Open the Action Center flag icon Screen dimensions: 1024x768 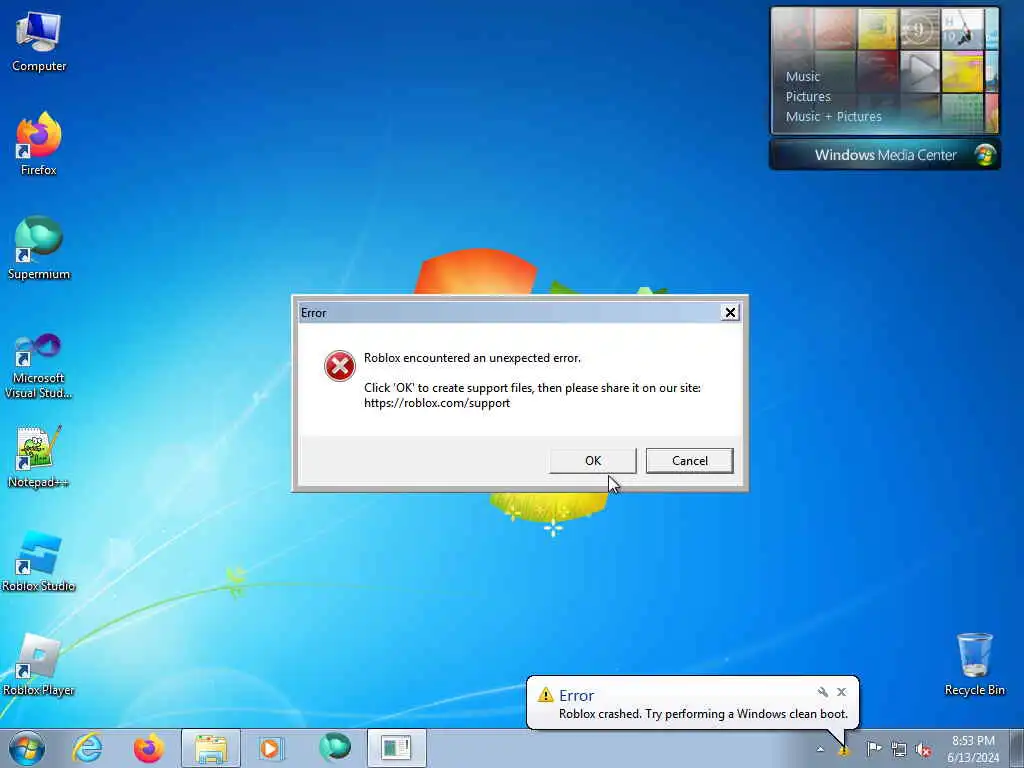pyautogui.click(x=874, y=749)
